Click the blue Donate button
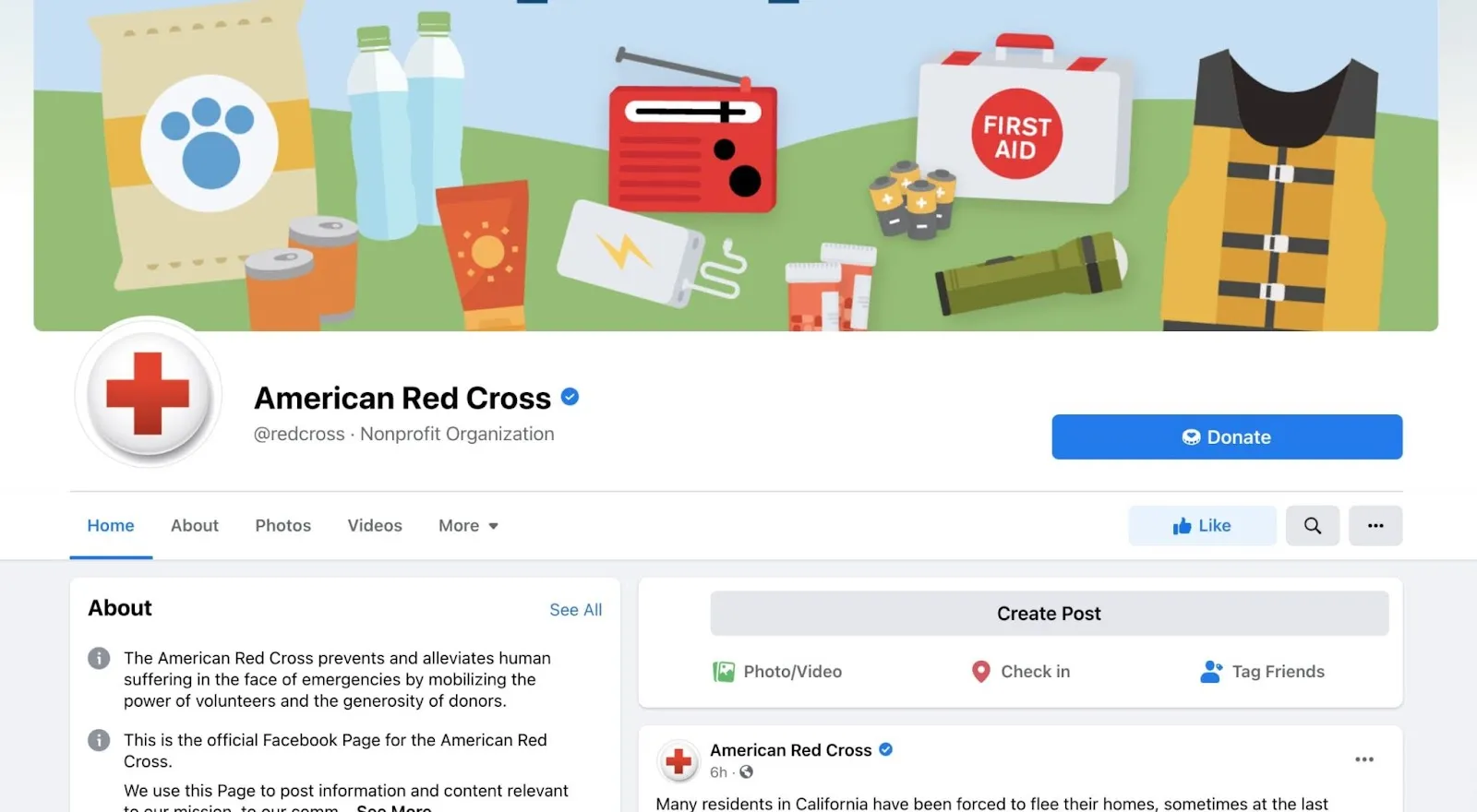The width and height of the screenshot is (1477, 812). [x=1227, y=436]
